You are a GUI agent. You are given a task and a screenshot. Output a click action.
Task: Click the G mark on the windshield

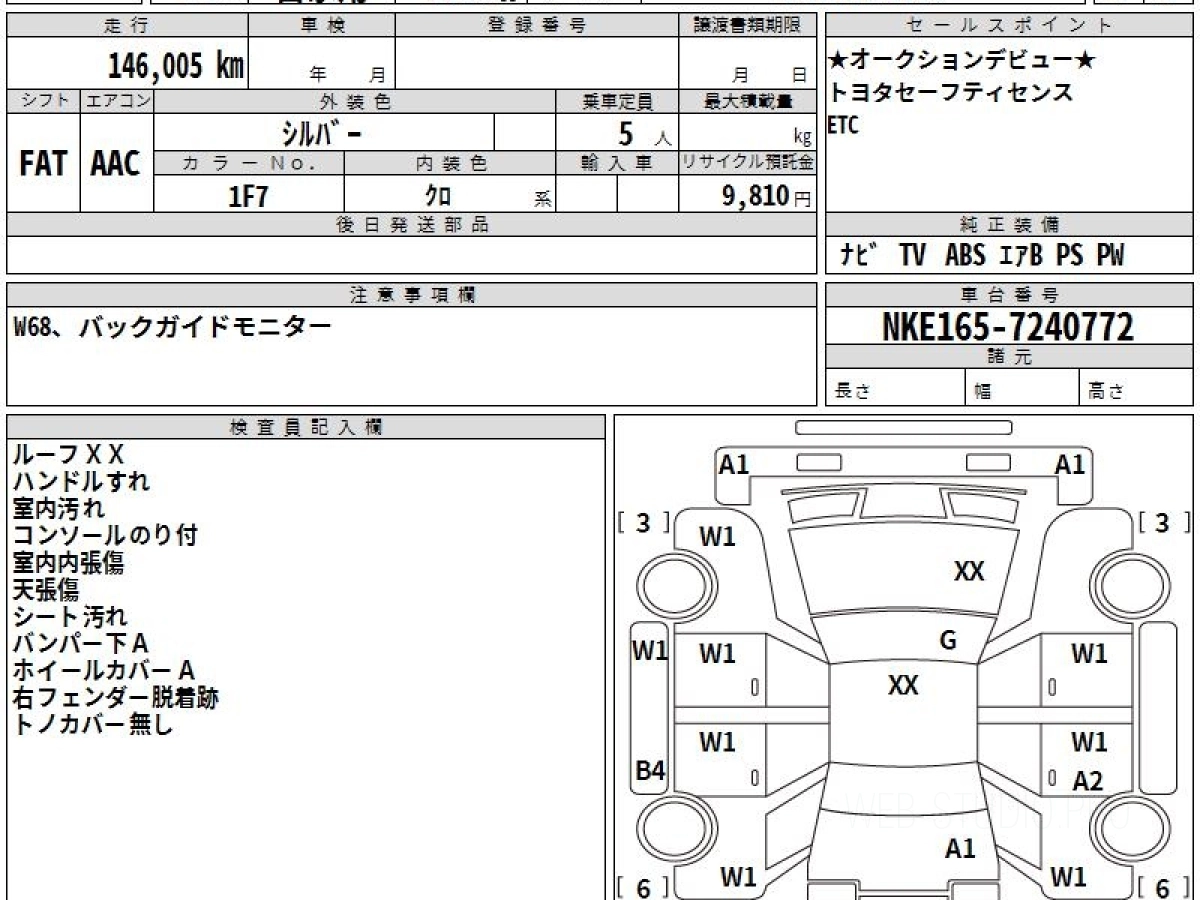(948, 641)
